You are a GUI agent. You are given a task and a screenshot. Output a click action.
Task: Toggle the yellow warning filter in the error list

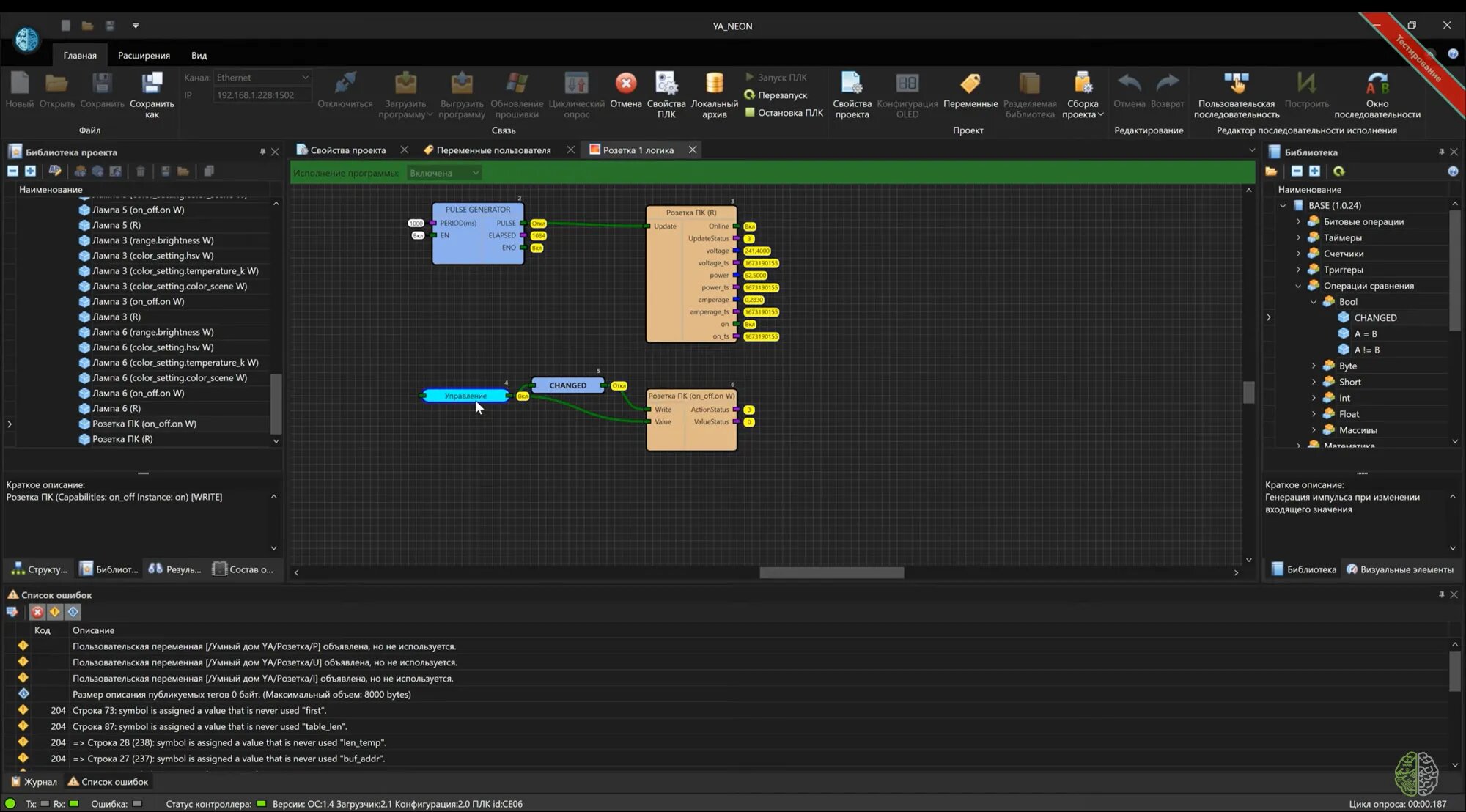click(x=55, y=612)
